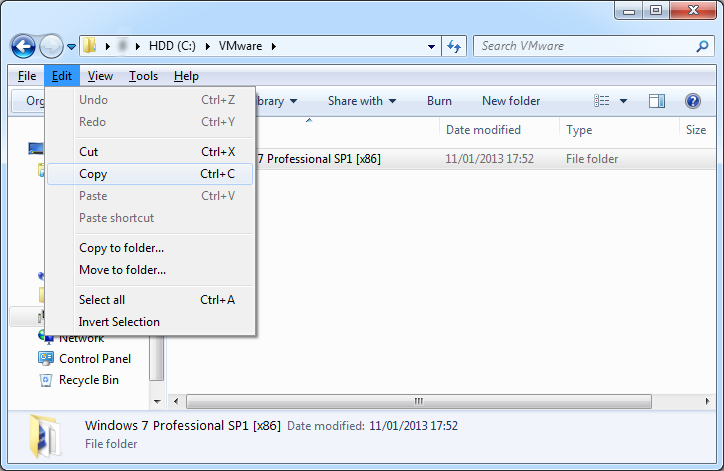Open the Control Panel in navigation pane

point(94,359)
